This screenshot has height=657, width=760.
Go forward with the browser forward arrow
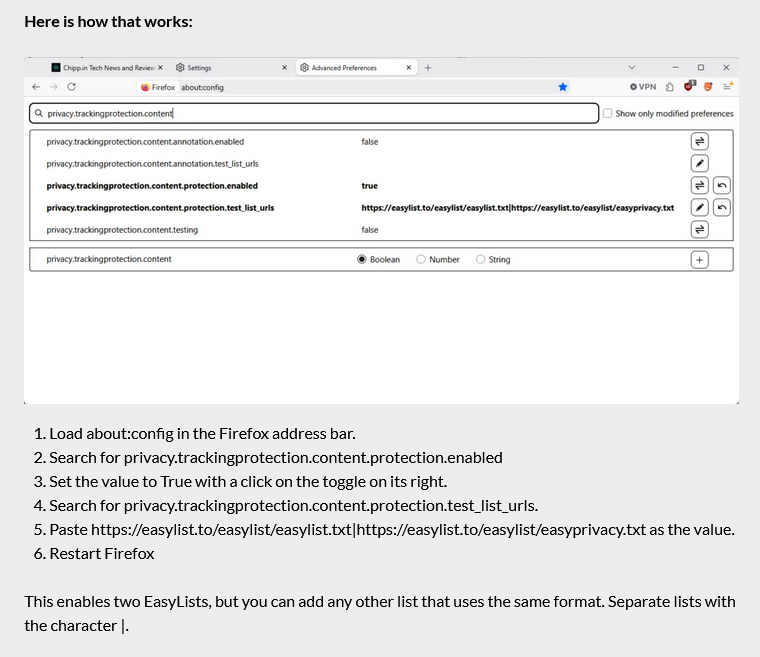coord(54,87)
